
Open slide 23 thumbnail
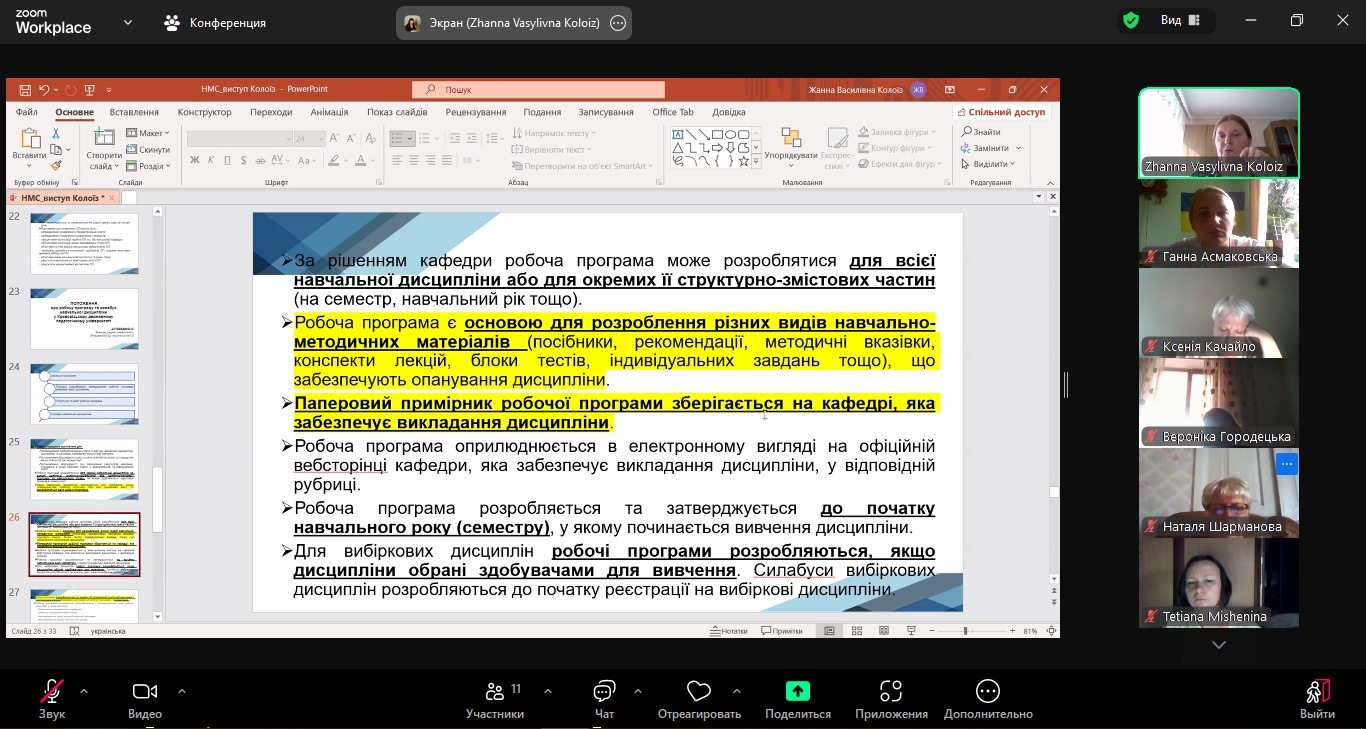click(x=84, y=319)
